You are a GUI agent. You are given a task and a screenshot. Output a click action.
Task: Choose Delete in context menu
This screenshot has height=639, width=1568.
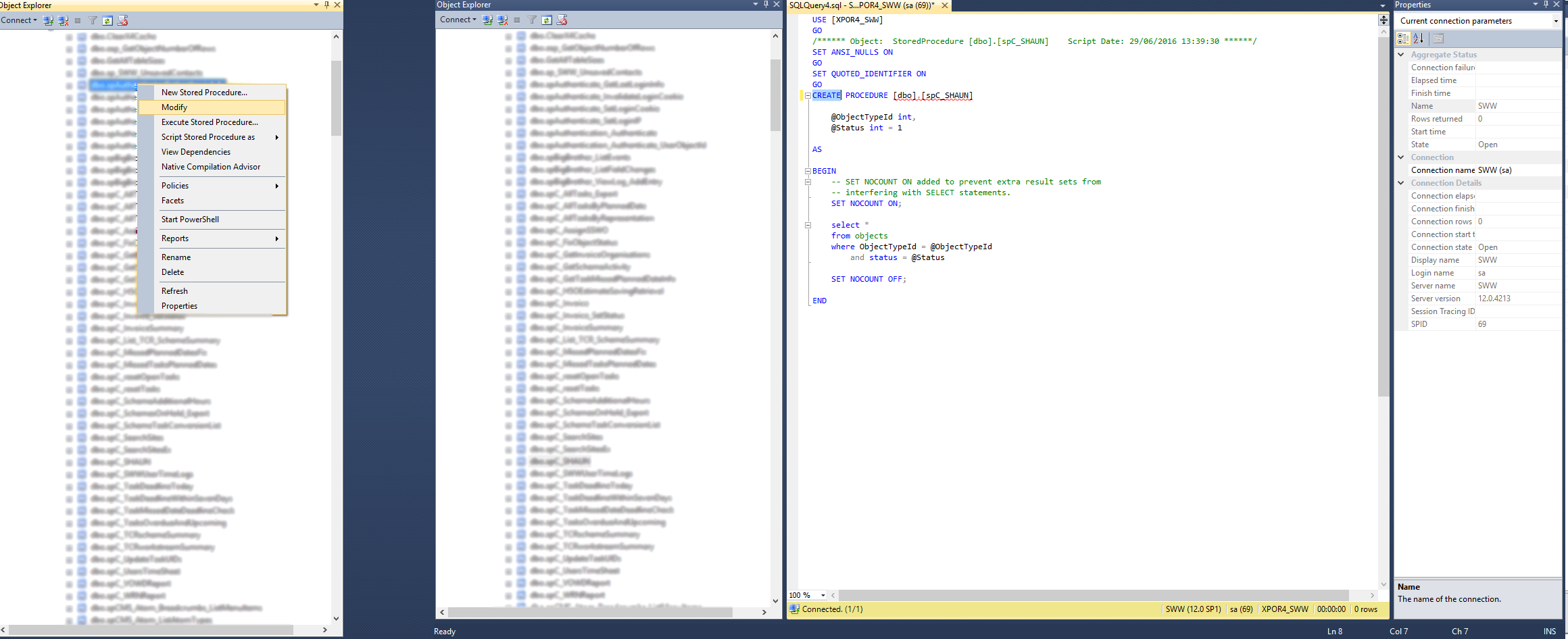212,272
